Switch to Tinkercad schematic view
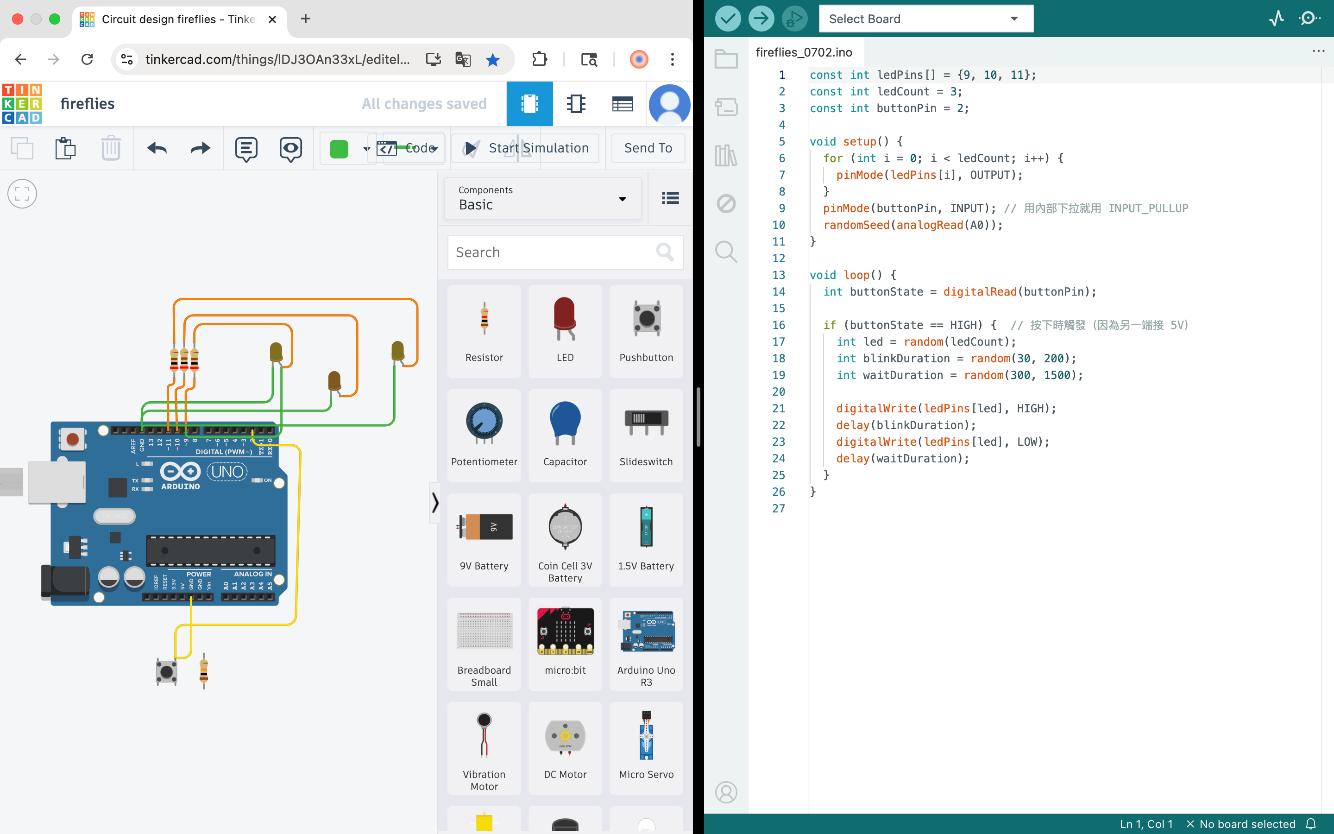This screenshot has height=834, width=1334. (x=576, y=104)
